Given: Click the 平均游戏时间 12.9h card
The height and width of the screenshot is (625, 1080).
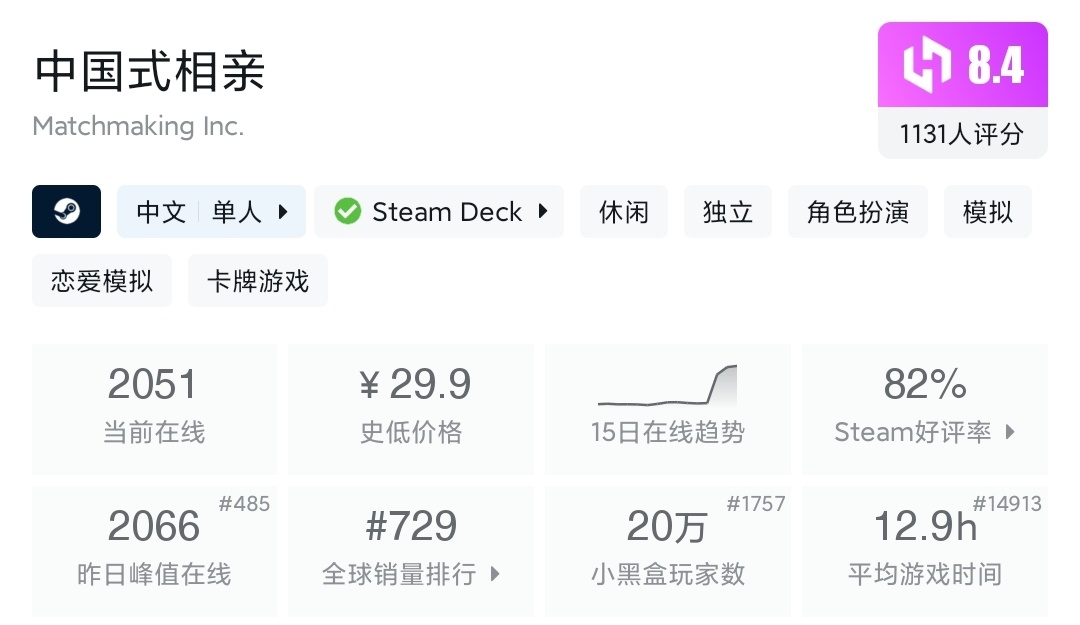Looking at the screenshot, I should pyautogui.click(x=924, y=550).
